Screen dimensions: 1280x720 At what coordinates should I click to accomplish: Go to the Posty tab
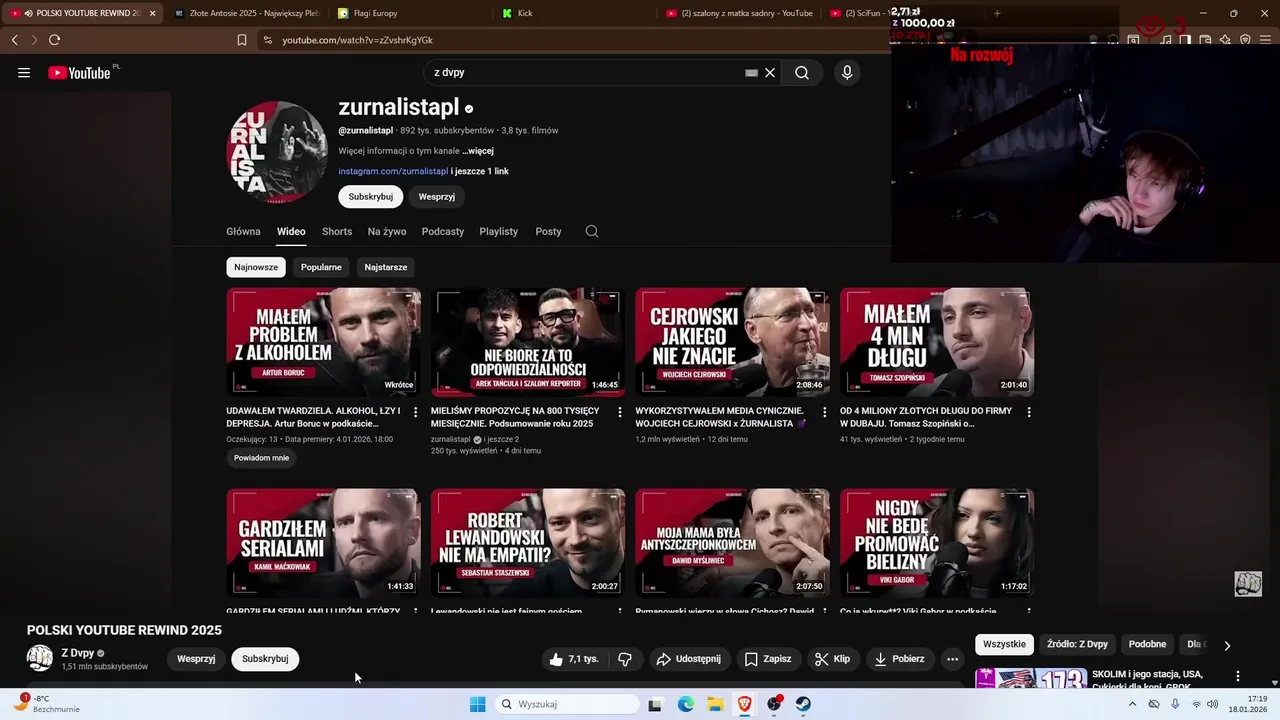[x=548, y=231]
